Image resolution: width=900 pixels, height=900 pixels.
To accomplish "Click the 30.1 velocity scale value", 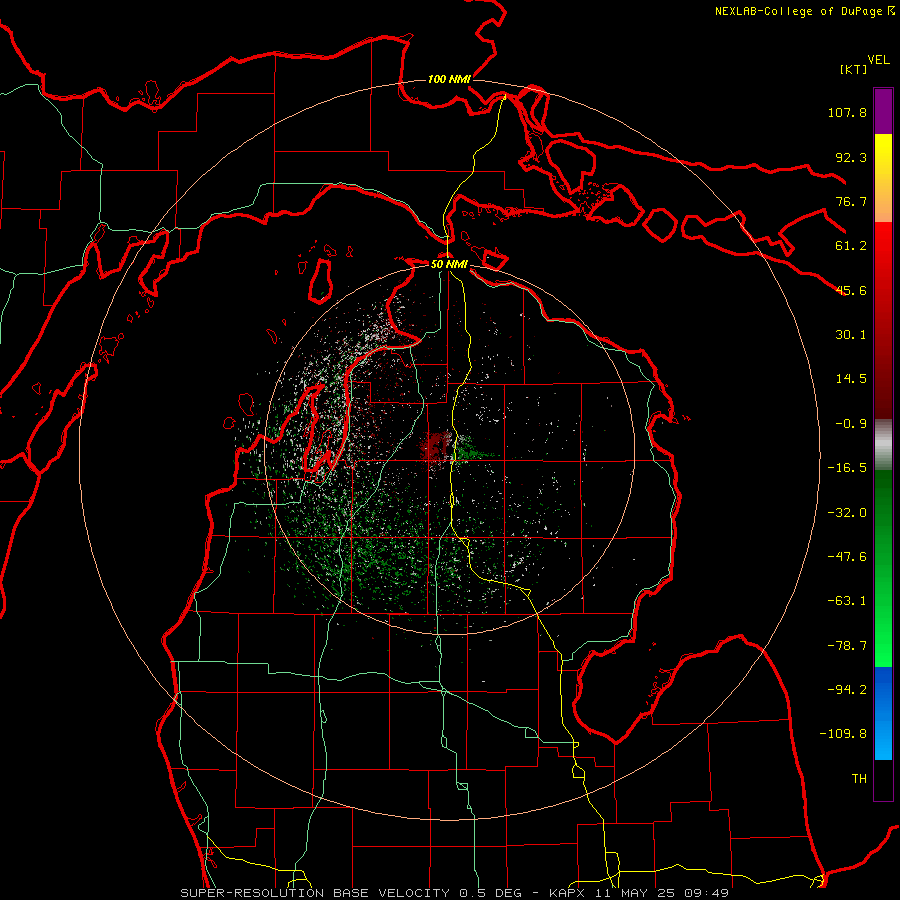I will (851, 335).
